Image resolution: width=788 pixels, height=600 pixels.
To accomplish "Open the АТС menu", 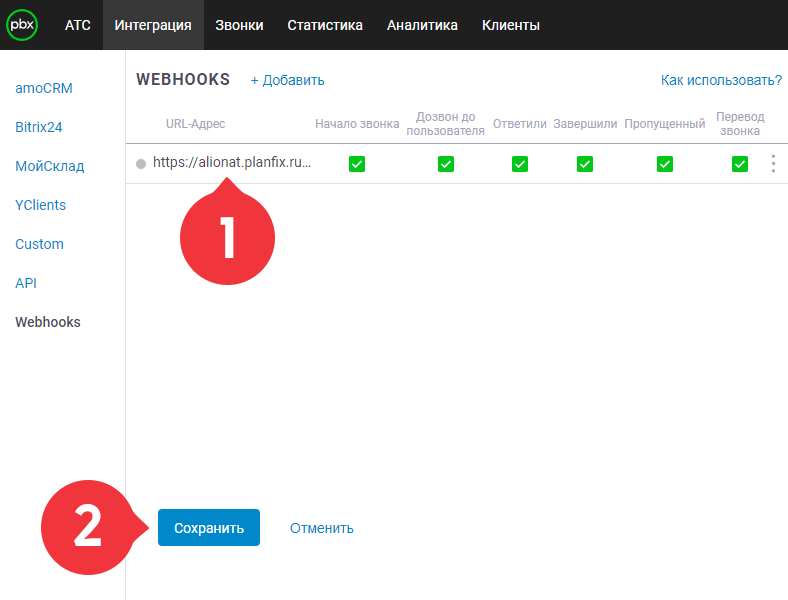I will click(77, 25).
